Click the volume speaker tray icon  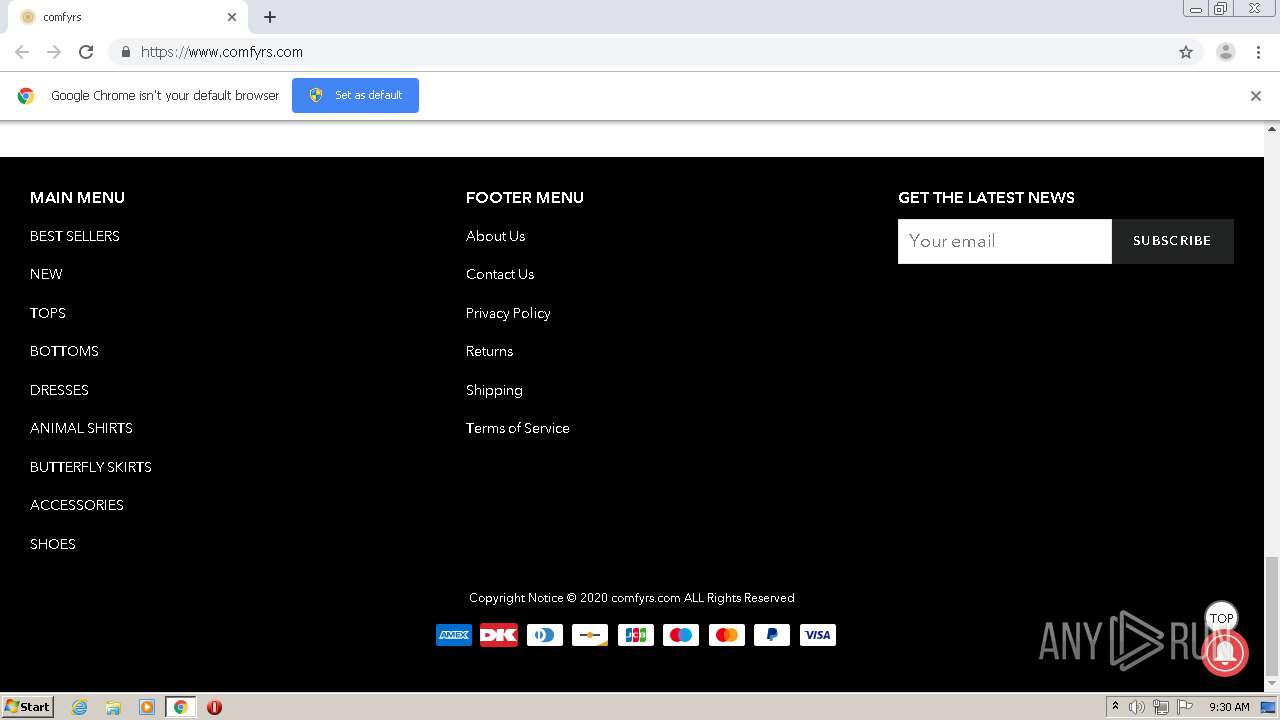point(1137,707)
